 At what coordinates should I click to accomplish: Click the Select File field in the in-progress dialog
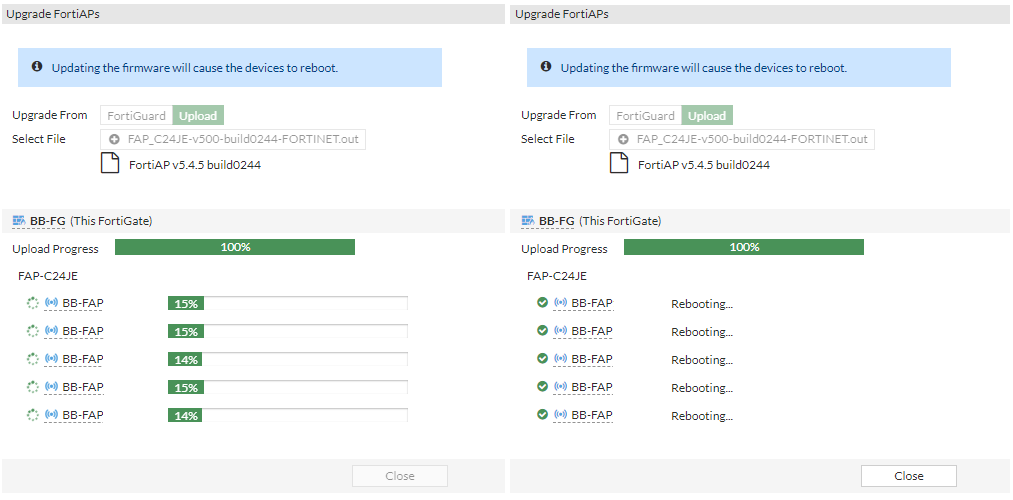click(233, 139)
